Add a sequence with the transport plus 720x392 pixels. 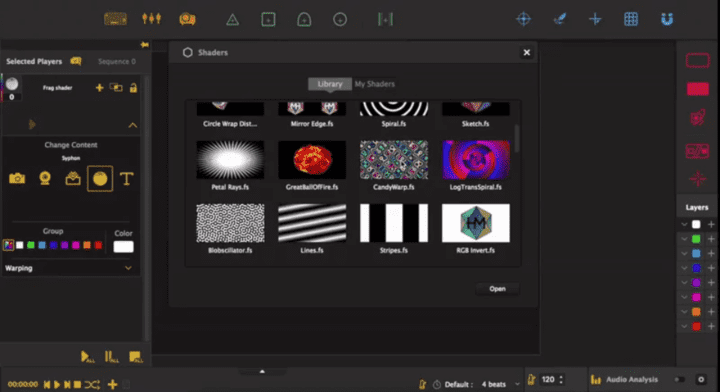(112, 384)
